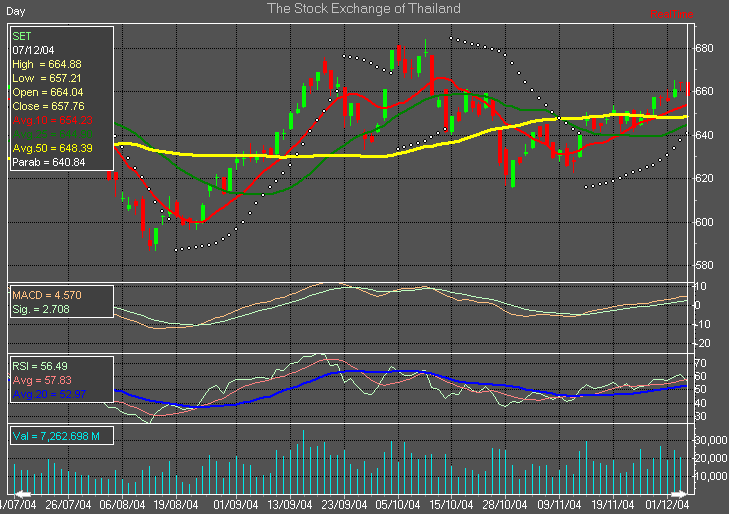
Task: Select the 'SET' symbol name in legend
Action: [x=21, y=36]
